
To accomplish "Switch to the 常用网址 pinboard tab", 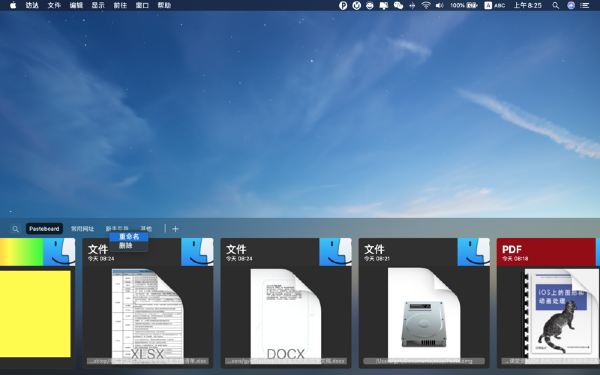I will [x=82, y=229].
